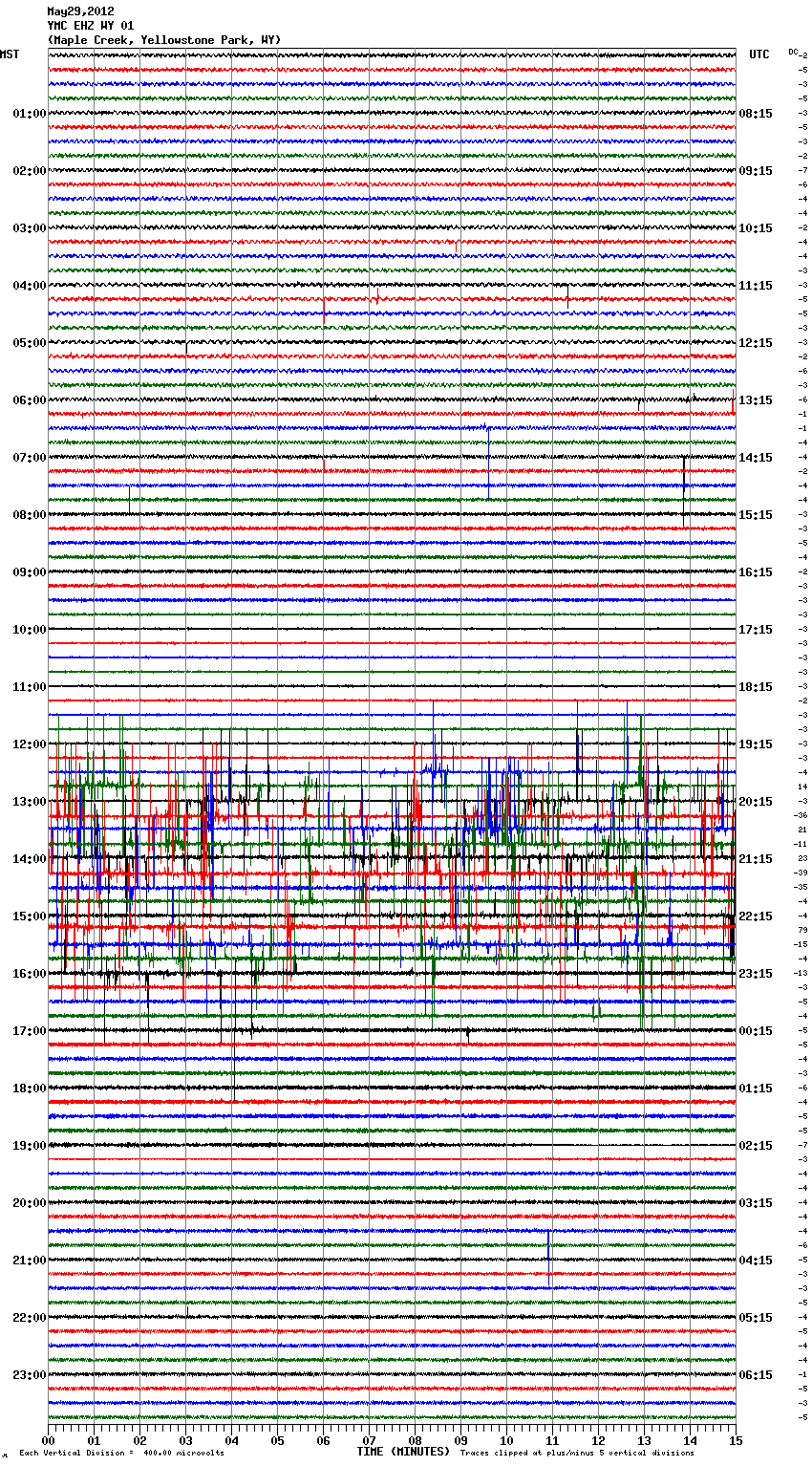Click the UTC time label "16:15"

coord(756,572)
